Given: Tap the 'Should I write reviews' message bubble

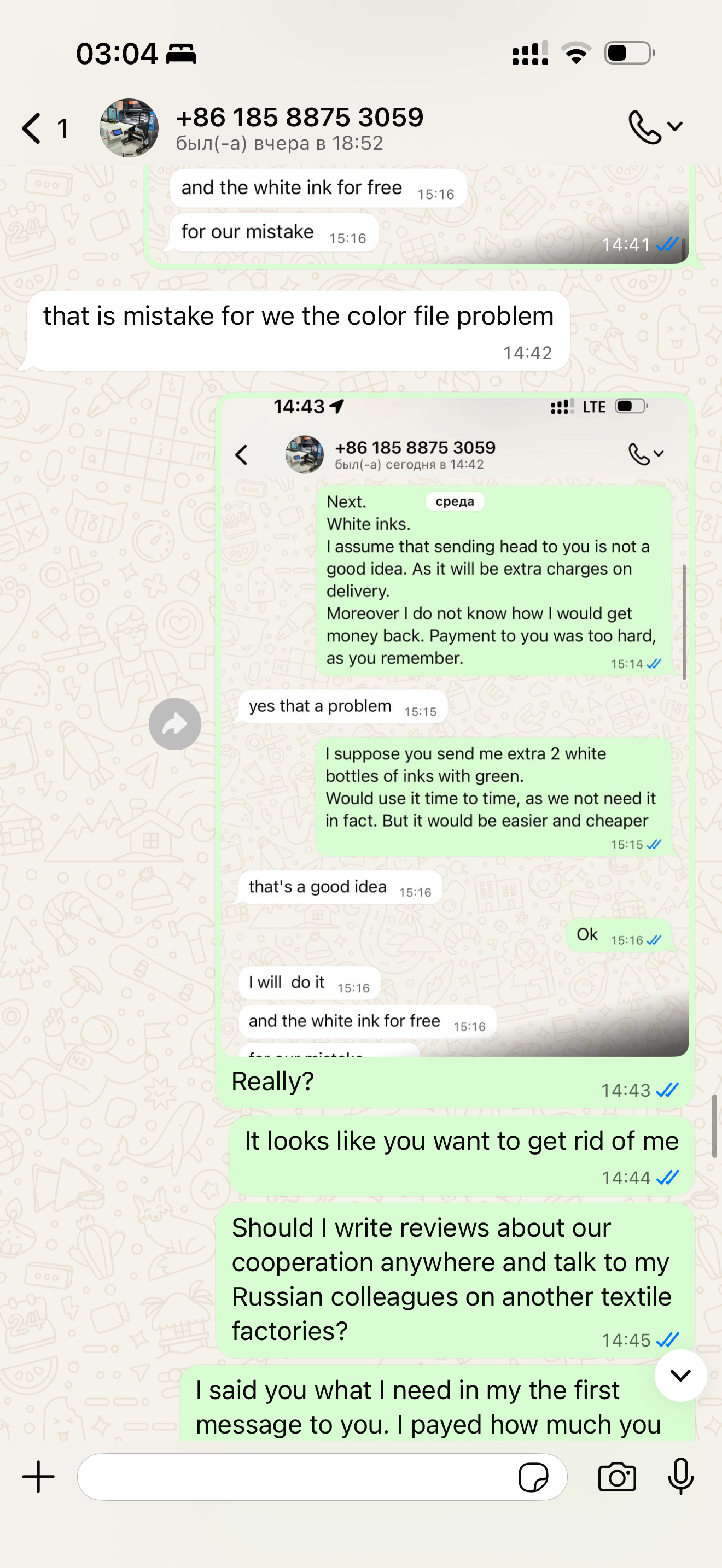Looking at the screenshot, I should pyautogui.click(x=455, y=1279).
